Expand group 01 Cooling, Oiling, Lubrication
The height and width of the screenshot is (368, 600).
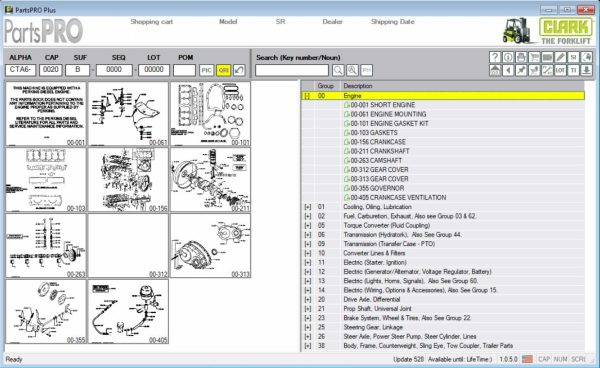click(307, 207)
